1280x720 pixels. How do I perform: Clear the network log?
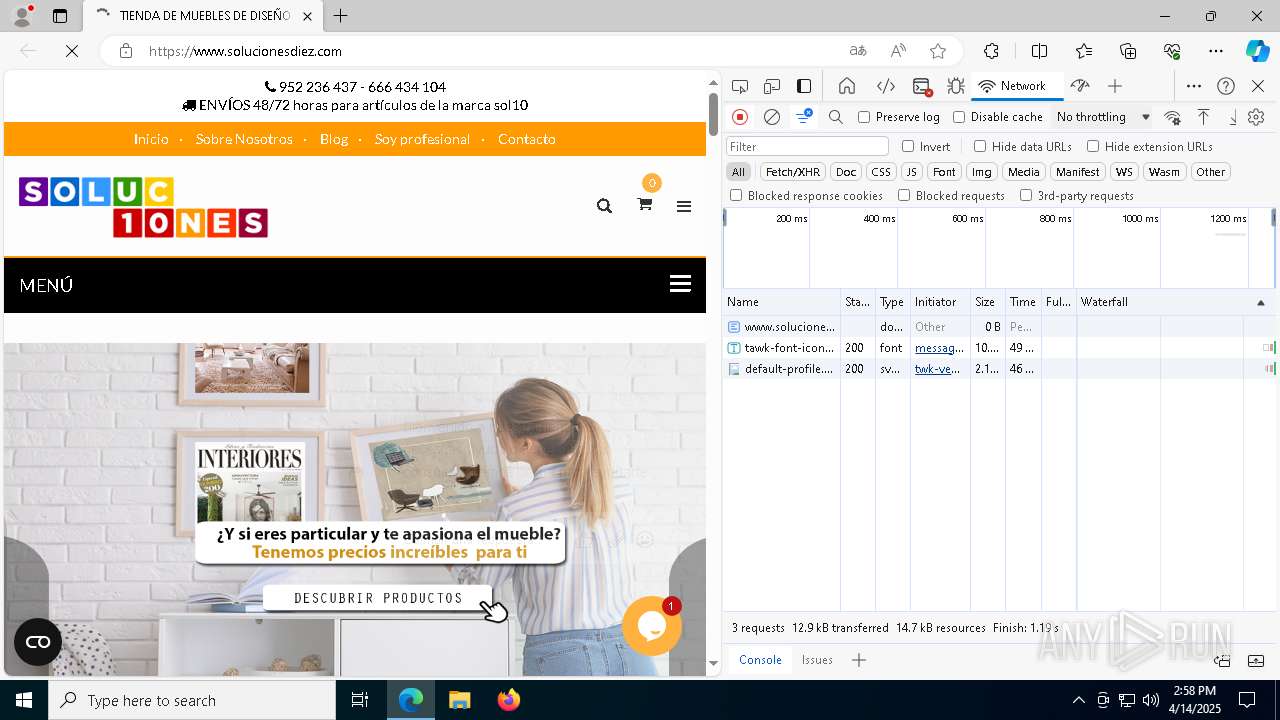pos(772,117)
